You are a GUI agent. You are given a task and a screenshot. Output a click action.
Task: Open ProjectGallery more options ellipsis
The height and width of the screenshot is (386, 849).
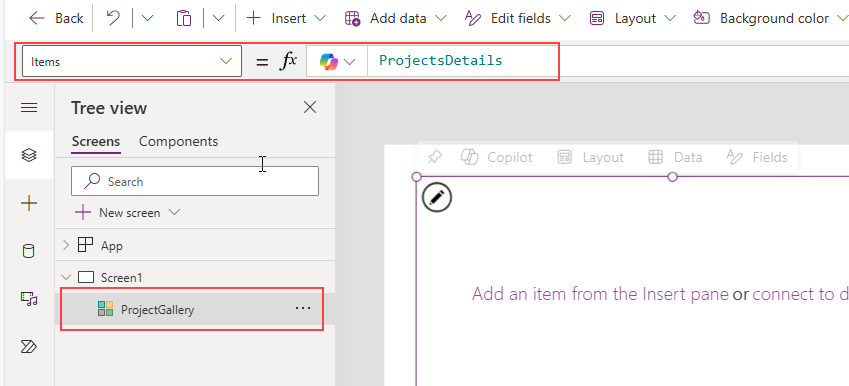[303, 308]
